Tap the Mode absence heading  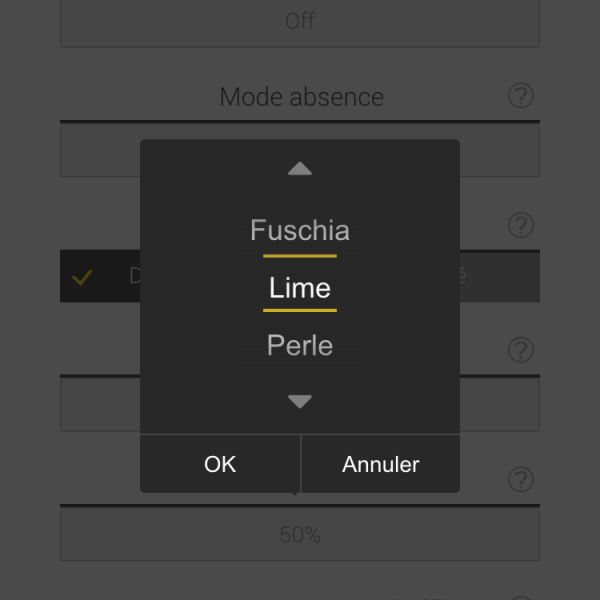(301, 97)
